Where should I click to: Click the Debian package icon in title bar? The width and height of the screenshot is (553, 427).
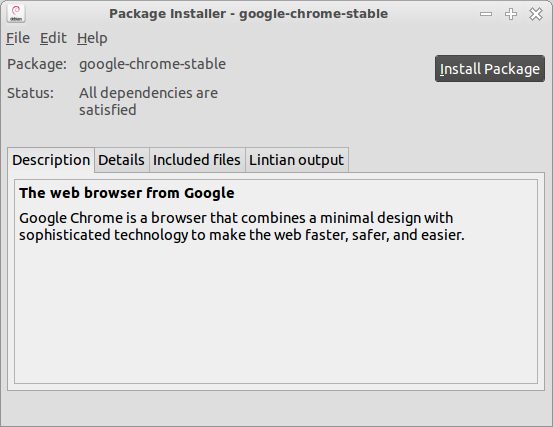[x=16, y=14]
